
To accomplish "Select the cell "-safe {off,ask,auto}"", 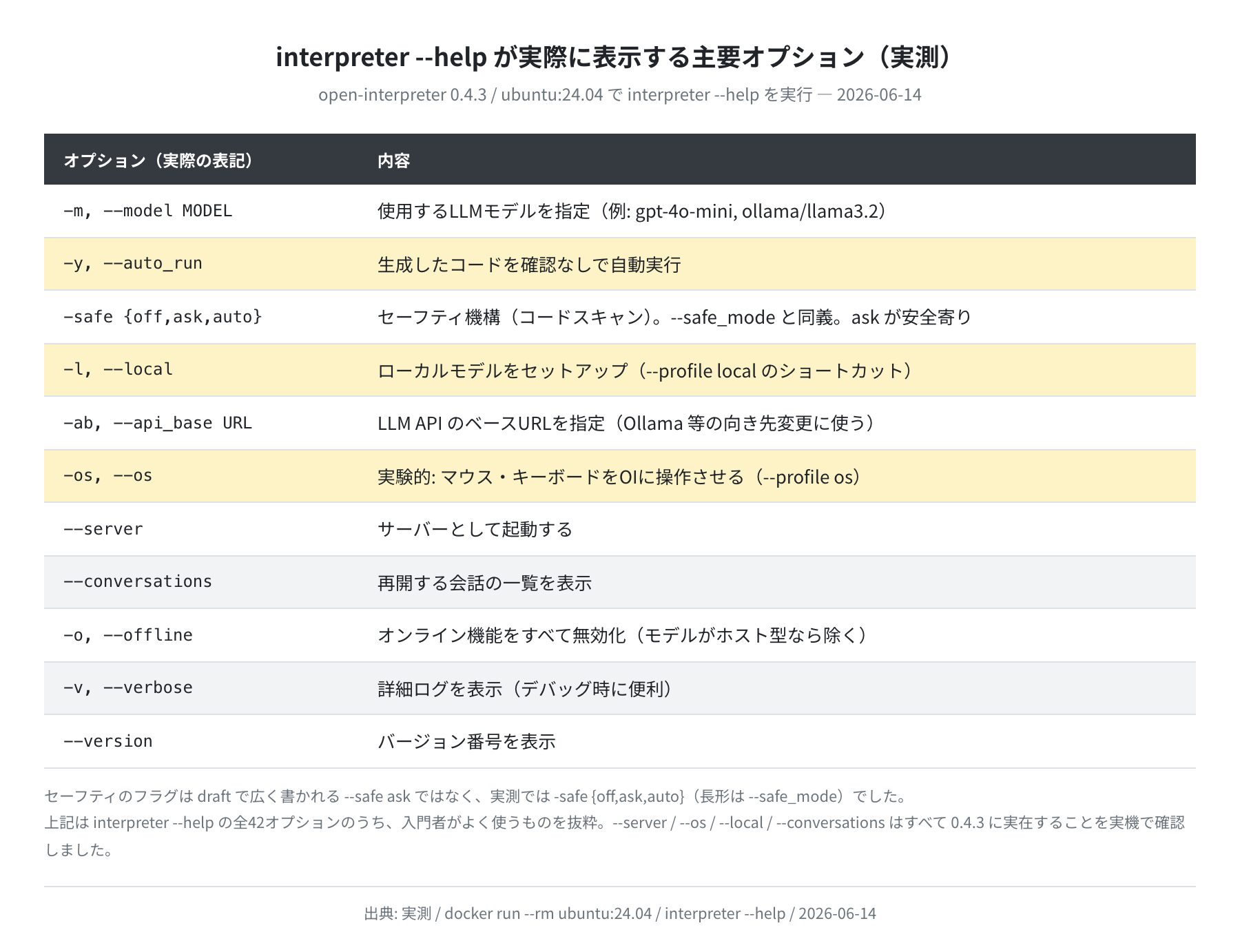I will (x=163, y=317).
